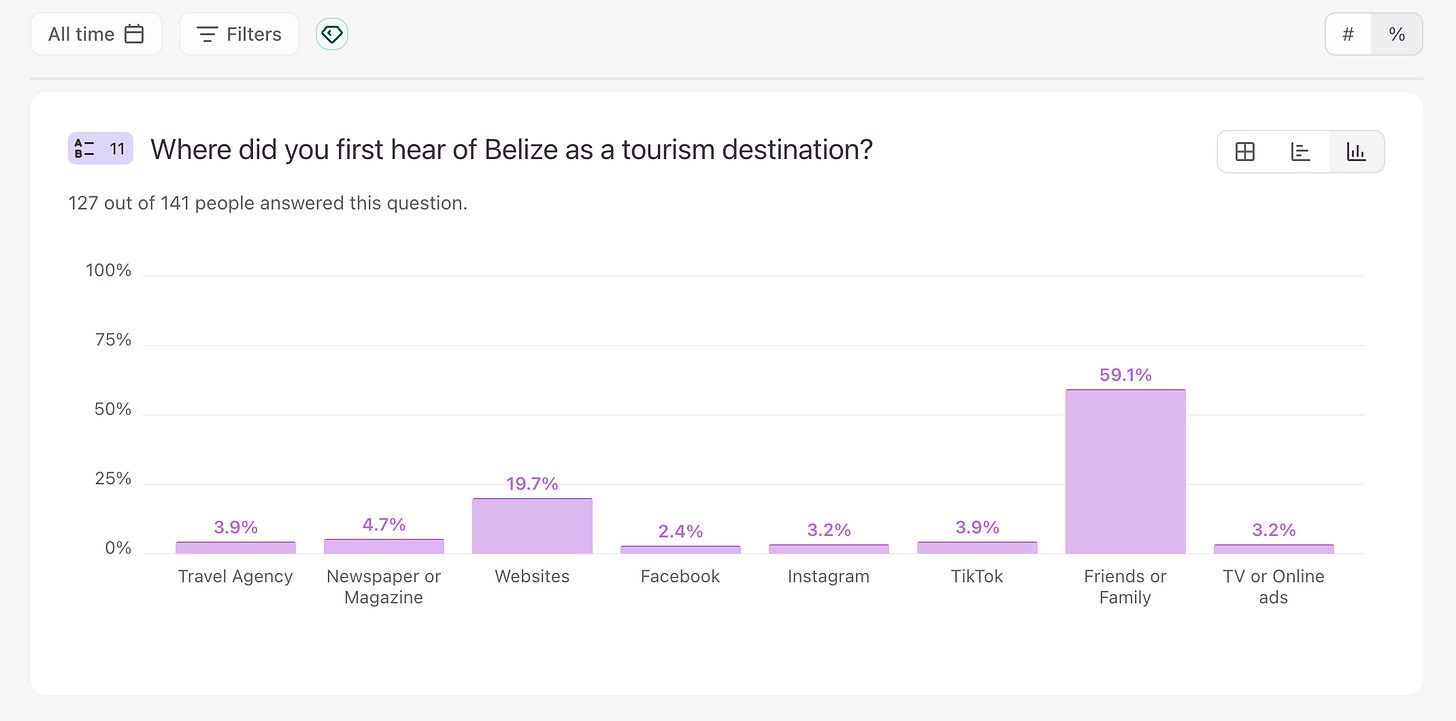This screenshot has height=721, width=1456.
Task: Click the multiple-choice question type icon badge
Action: pyautogui.click(x=100, y=149)
